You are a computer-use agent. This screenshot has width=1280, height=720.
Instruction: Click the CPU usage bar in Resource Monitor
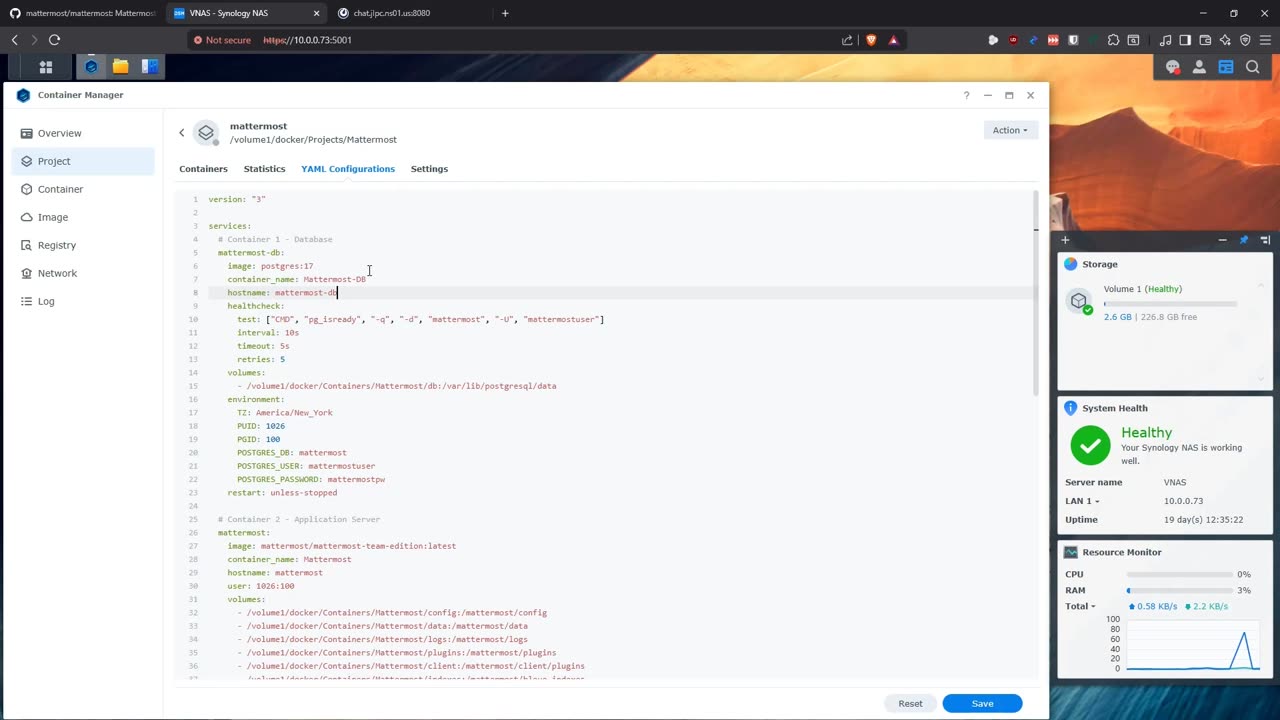point(1179,574)
